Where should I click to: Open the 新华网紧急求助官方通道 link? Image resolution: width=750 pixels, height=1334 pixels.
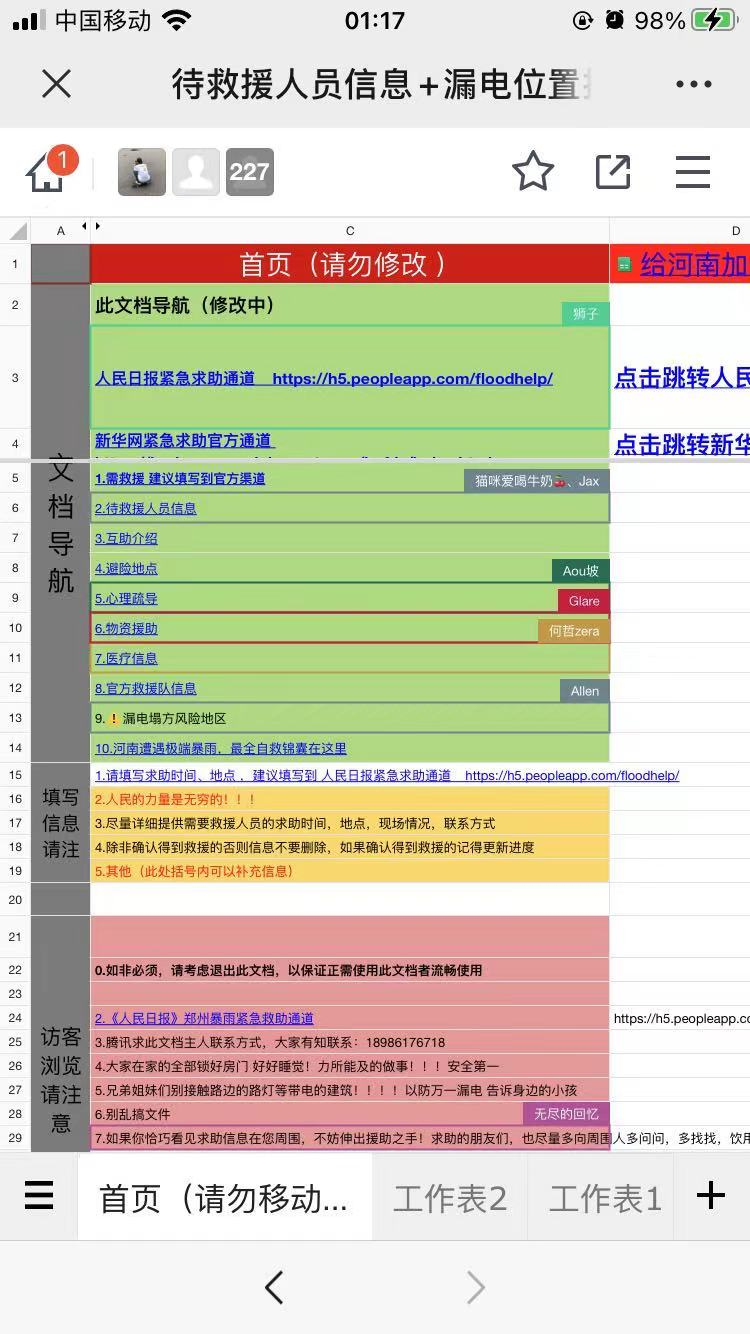(x=183, y=440)
